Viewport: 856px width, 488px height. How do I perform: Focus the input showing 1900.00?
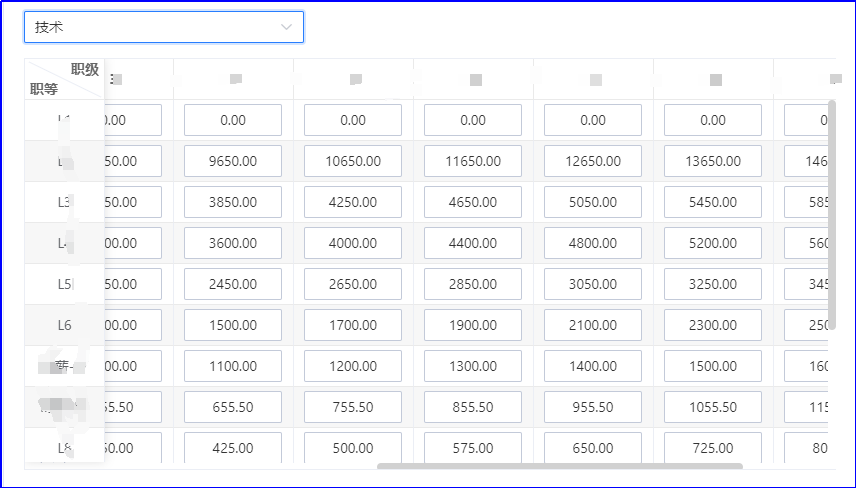point(473,325)
